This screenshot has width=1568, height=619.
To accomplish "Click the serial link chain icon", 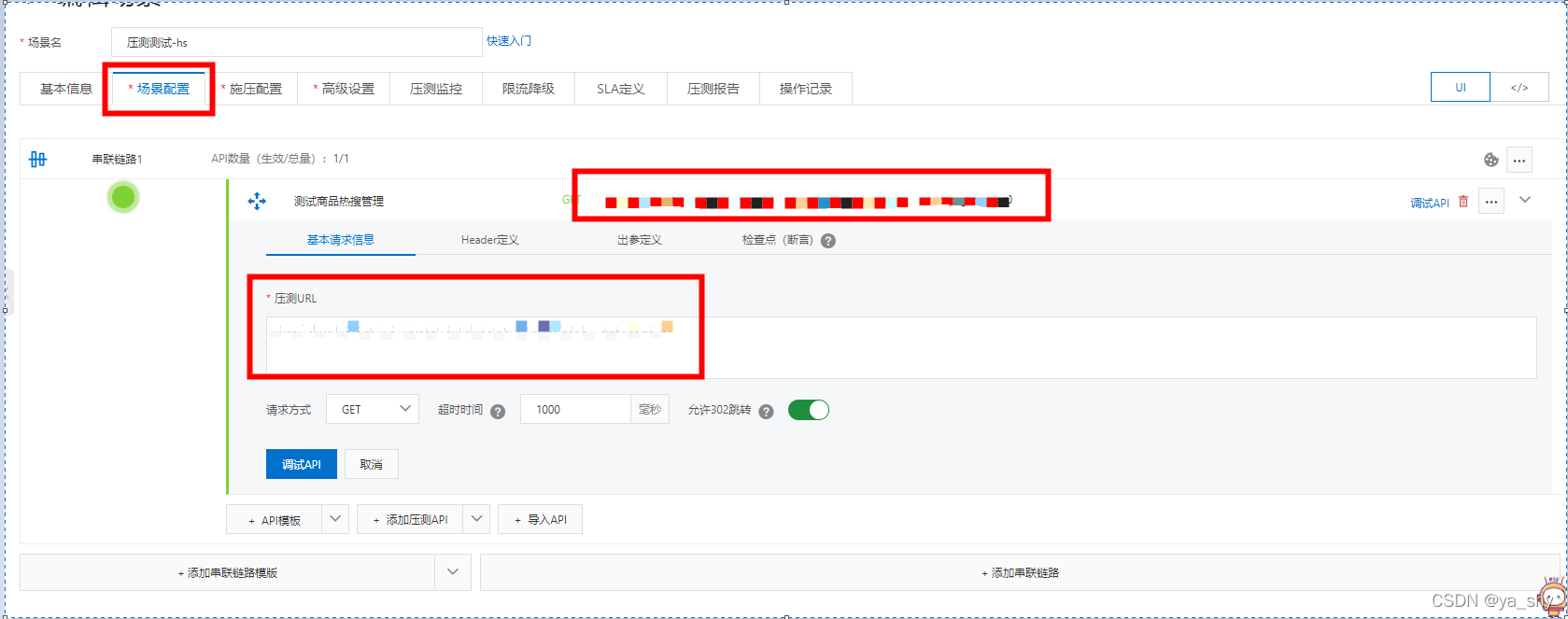I will pyautogui.click(x=38, y=160).
